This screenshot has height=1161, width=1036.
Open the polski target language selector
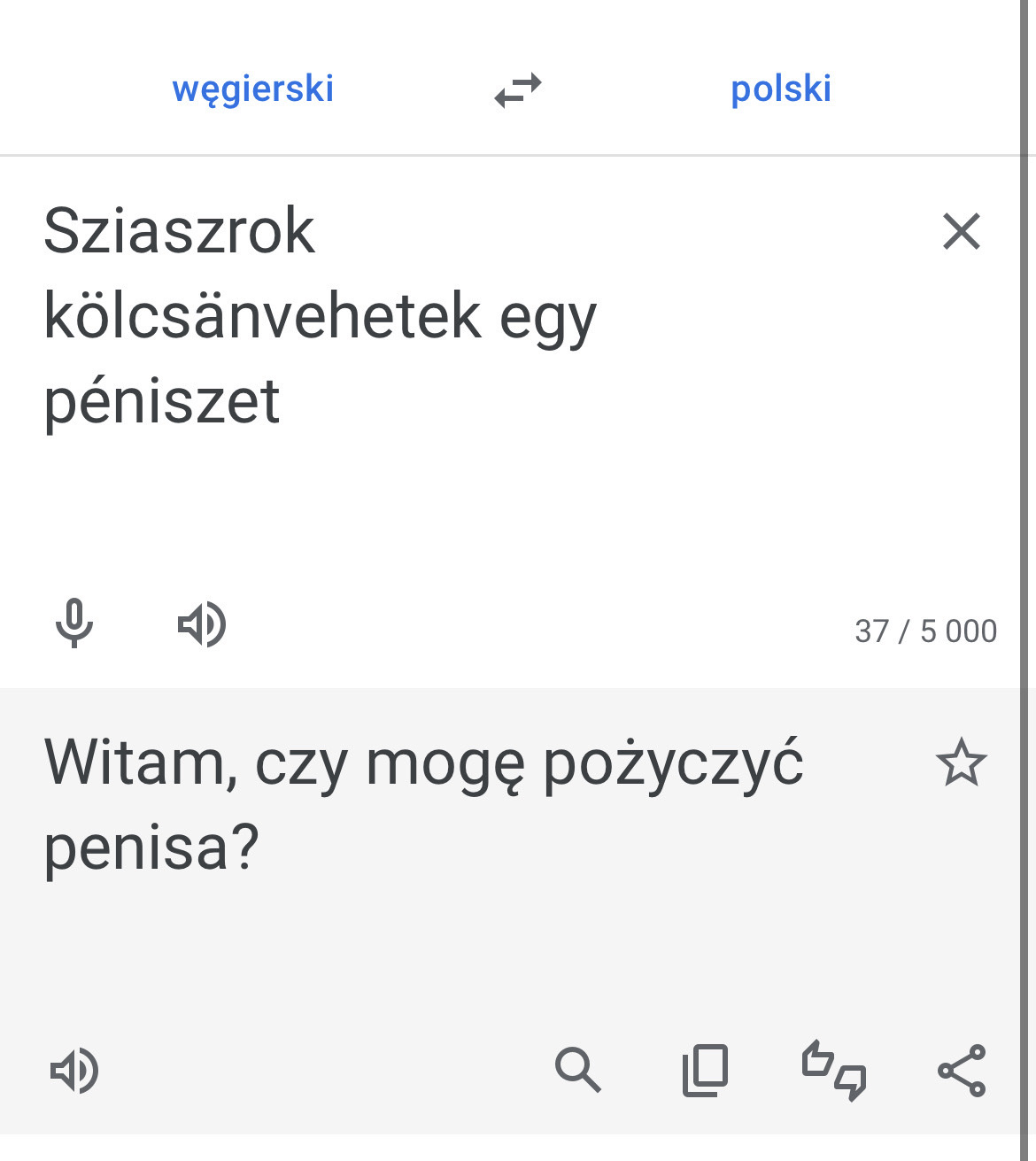781,89
